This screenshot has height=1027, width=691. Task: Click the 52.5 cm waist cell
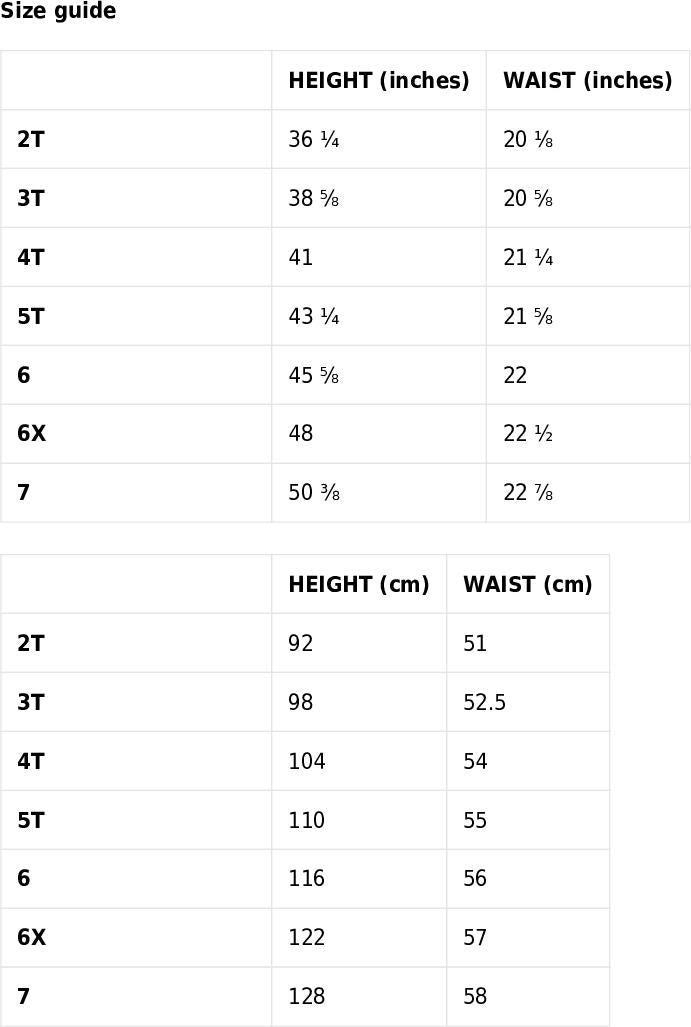484,703
